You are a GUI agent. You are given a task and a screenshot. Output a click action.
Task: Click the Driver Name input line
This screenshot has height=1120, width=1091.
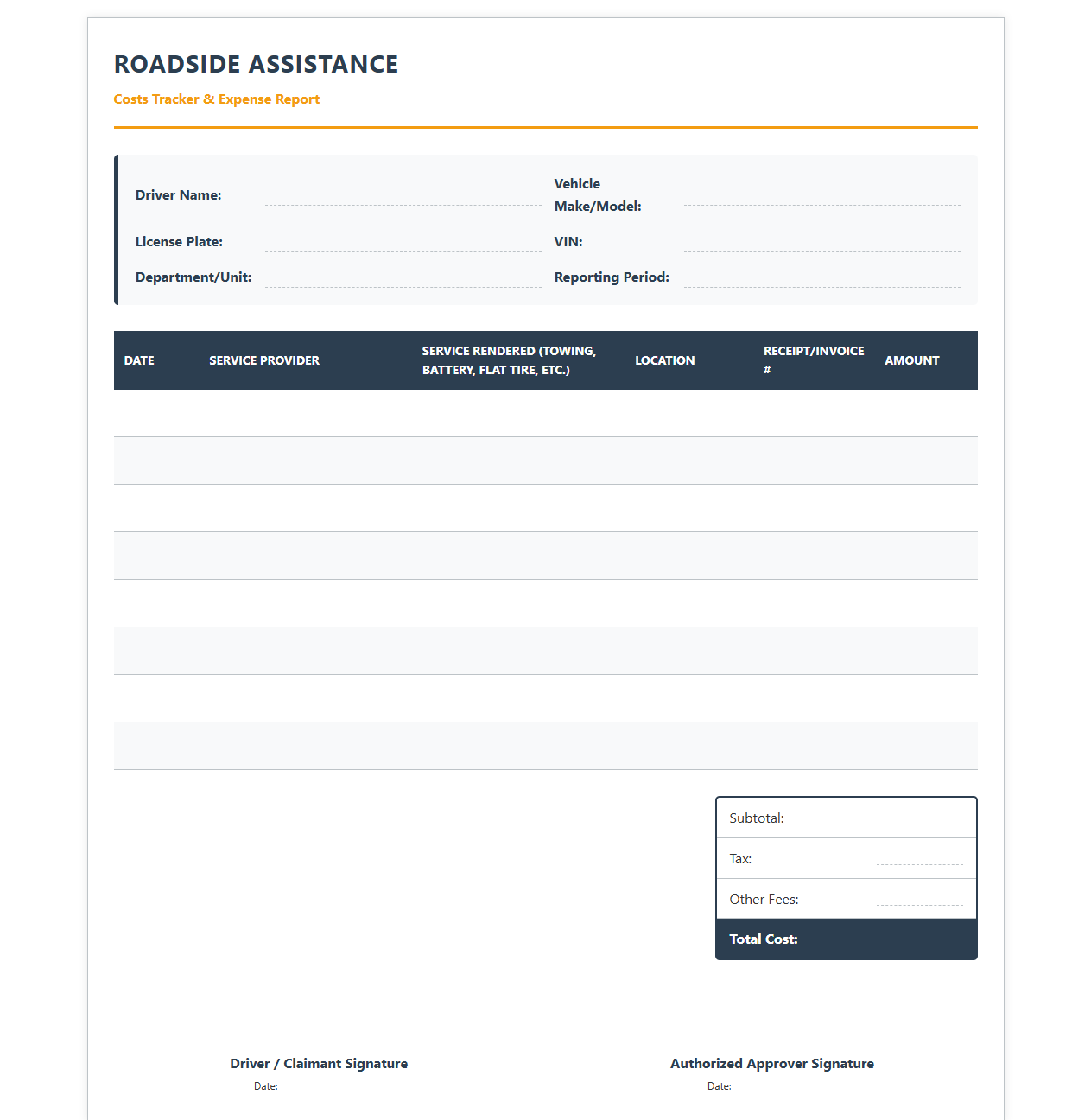pyautogui.click(x=403, y=195)
